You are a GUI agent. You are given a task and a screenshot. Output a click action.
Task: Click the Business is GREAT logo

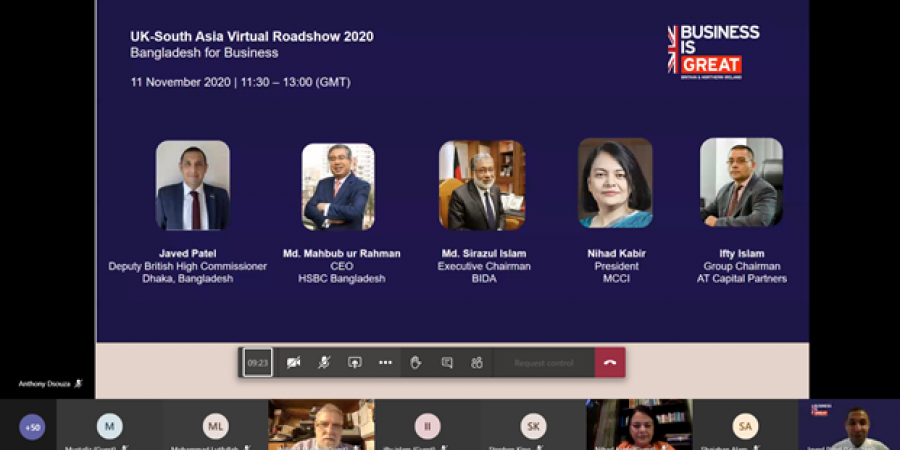click(713, 52)
